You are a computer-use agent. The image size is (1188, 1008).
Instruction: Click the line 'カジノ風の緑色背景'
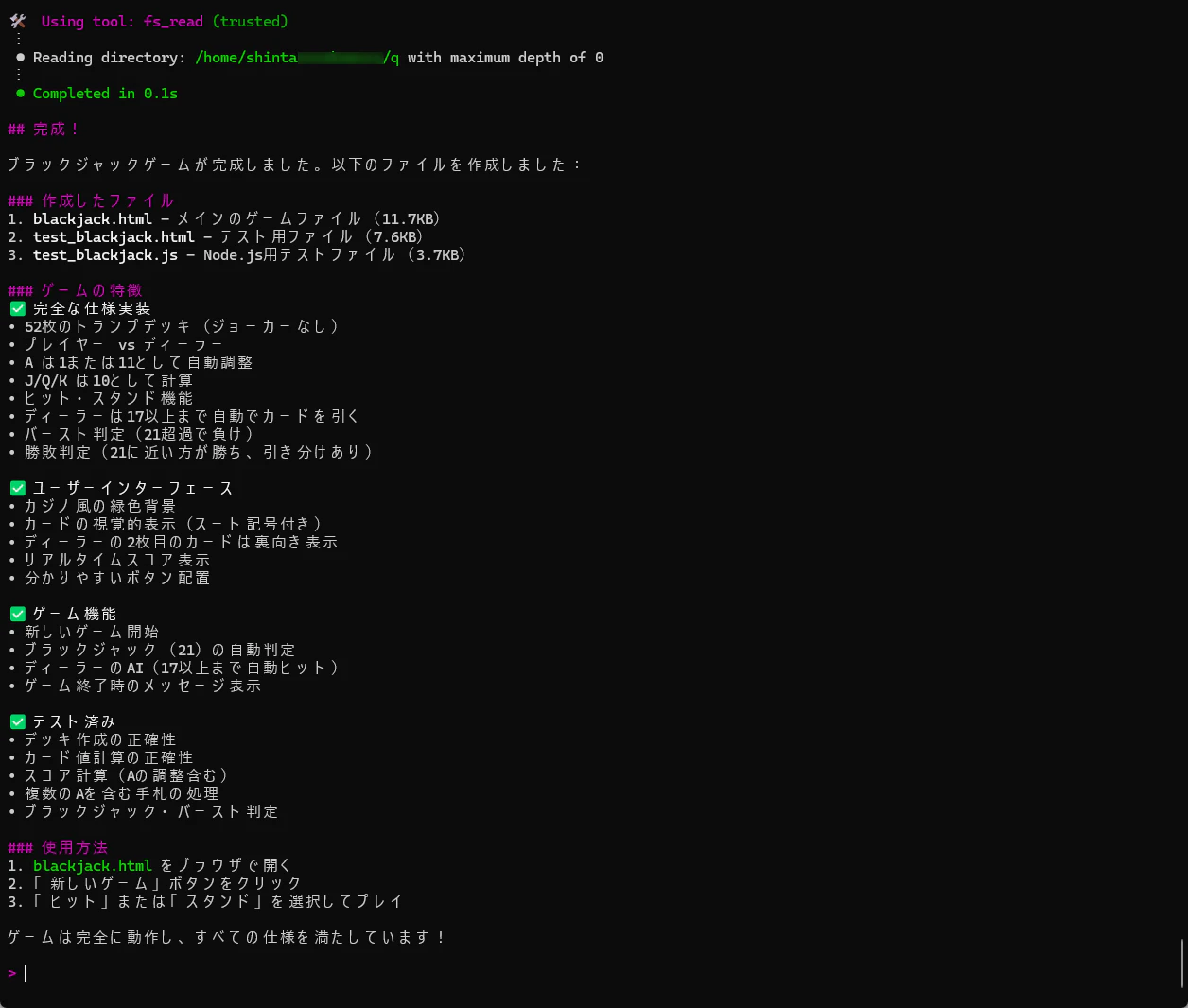100,506
